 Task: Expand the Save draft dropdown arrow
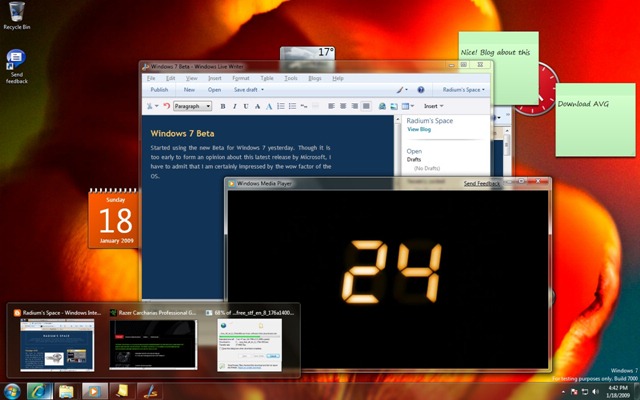(x=262, y=90)
